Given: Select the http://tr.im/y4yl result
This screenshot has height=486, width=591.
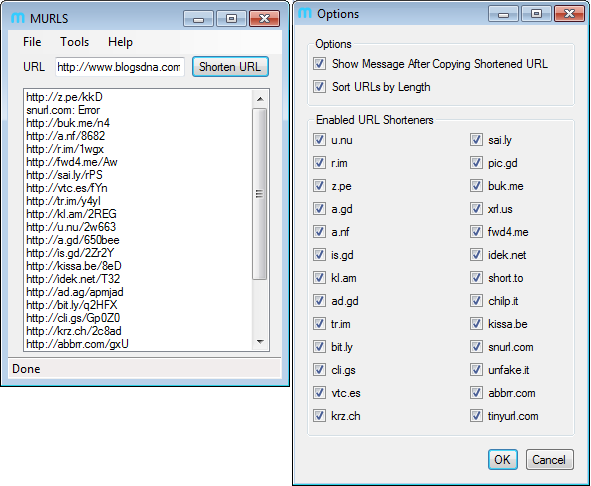Looking at the screenshot, I should pos(63,201).
